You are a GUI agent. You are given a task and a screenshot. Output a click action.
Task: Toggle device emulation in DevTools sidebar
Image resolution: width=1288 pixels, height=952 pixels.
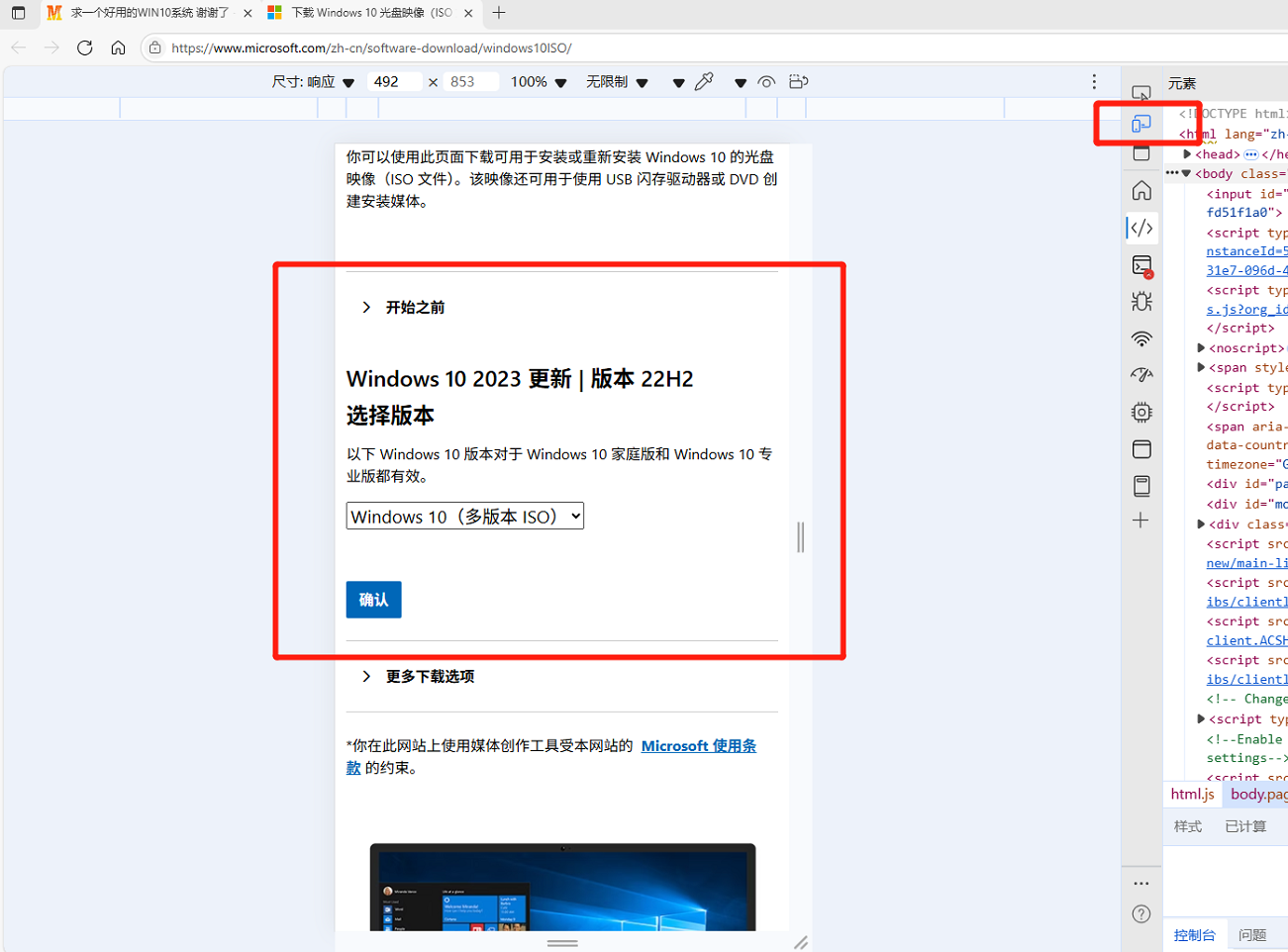point(1141,124)
